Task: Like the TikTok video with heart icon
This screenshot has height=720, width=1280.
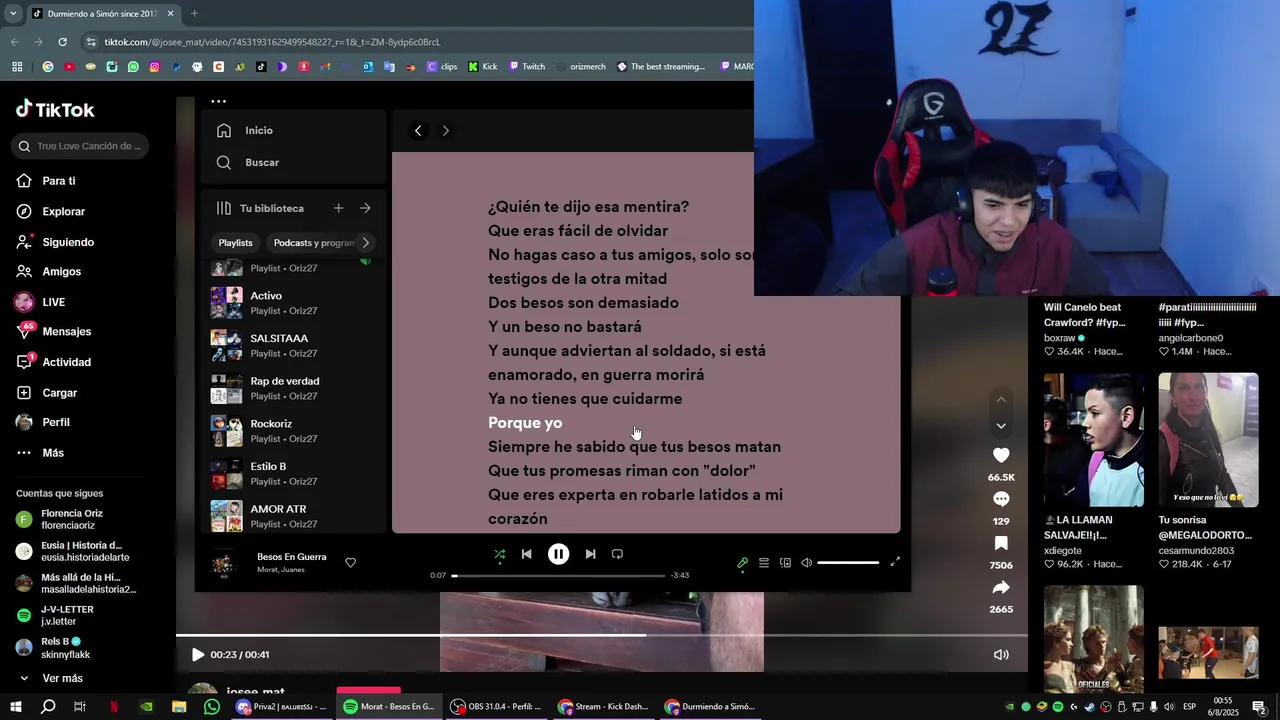Action: pyautogui.click(x=1001, y=455)
